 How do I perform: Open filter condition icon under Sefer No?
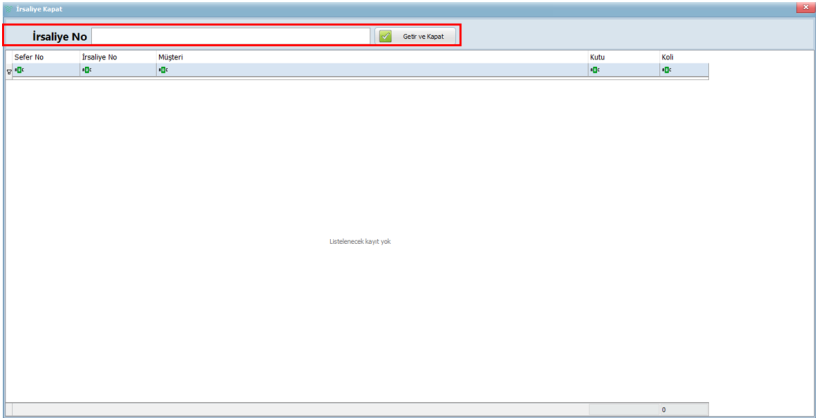(18, 70)
